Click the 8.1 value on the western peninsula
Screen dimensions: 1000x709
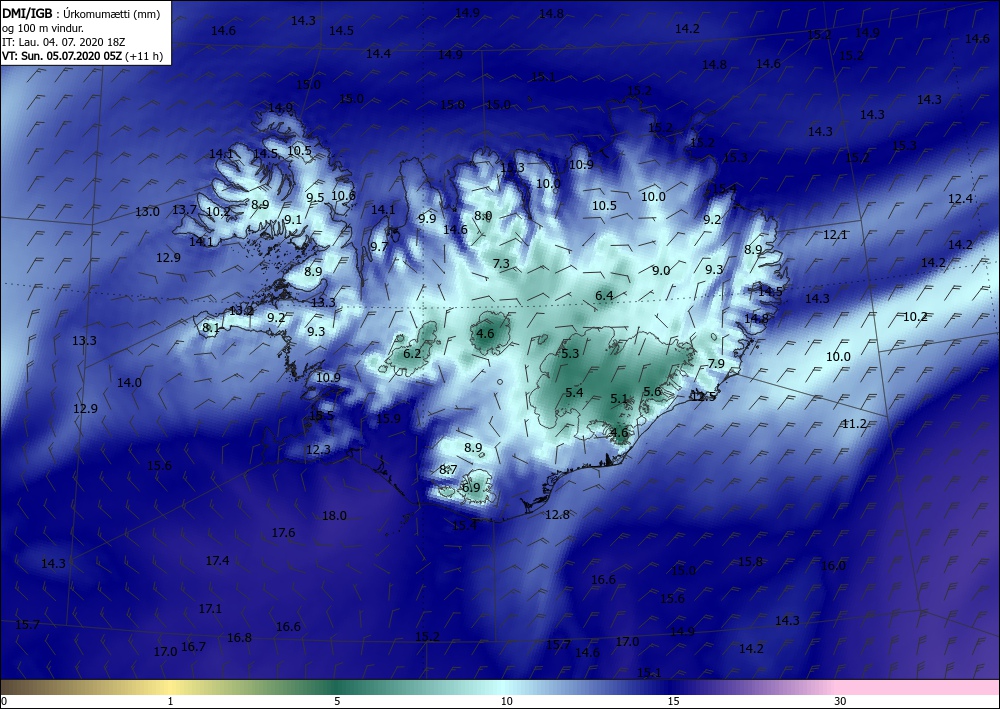(210, 328)
